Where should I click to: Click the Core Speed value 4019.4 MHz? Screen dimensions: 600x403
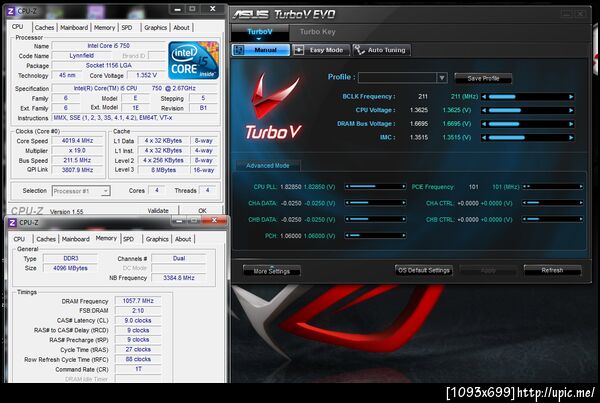click(x=77, y=141)
